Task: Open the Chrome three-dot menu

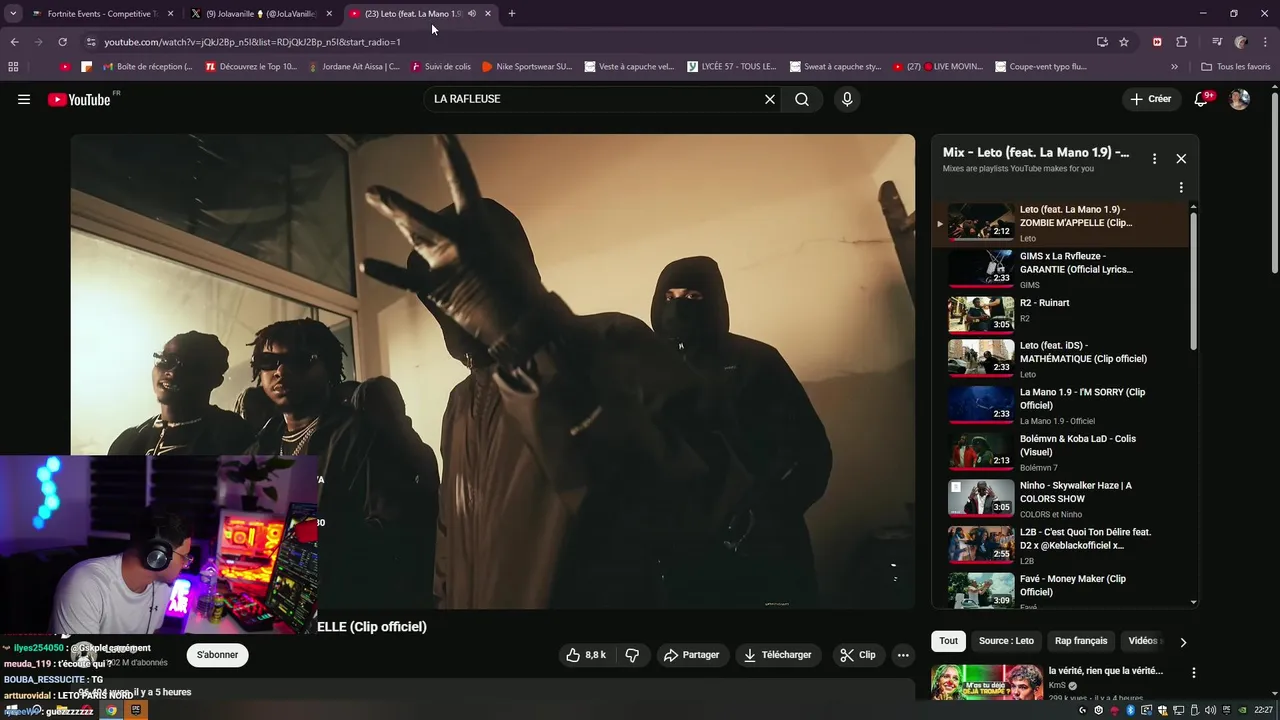Action: [1265, 42]
